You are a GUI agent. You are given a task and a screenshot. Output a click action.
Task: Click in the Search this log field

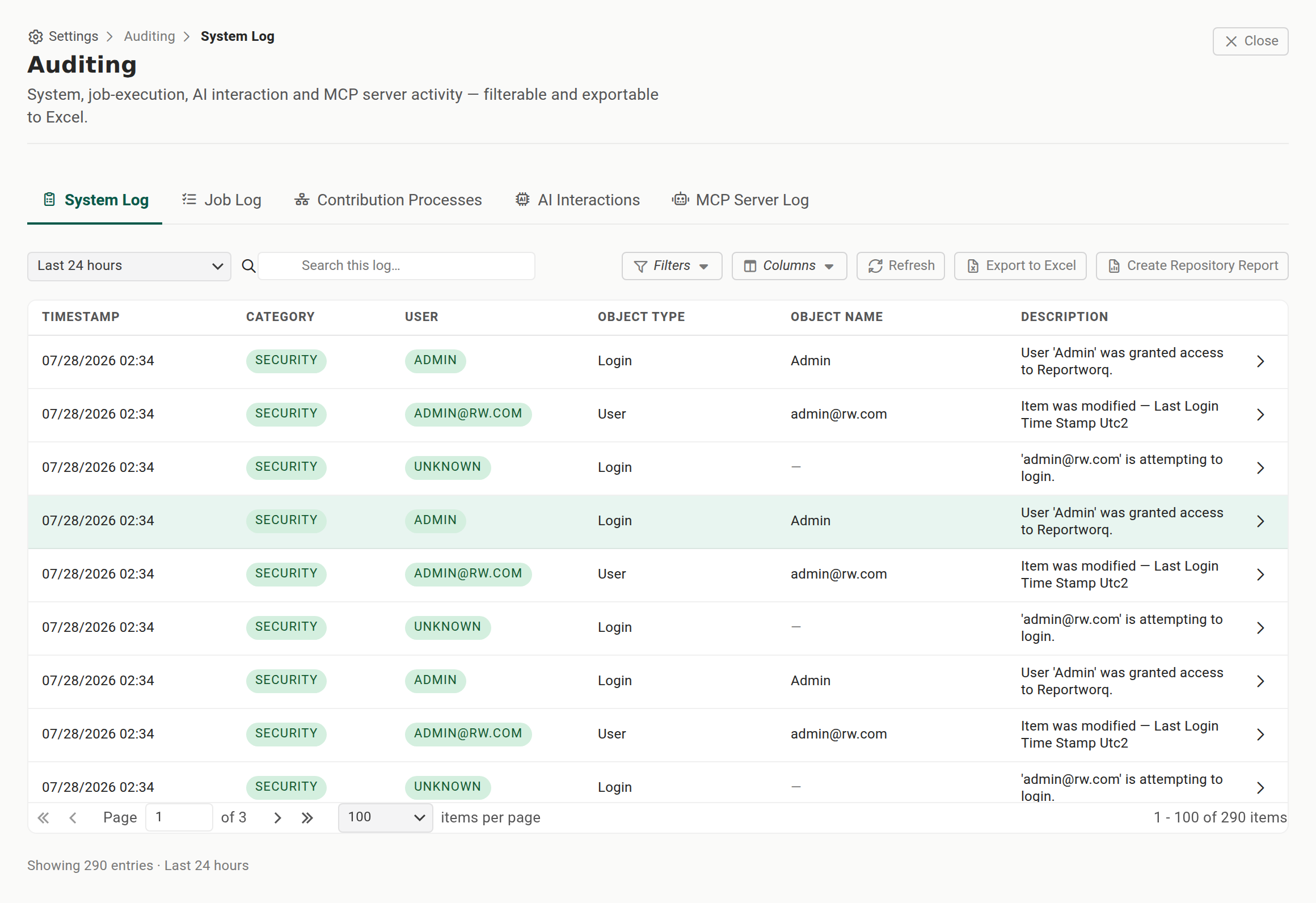pos(397,266)
